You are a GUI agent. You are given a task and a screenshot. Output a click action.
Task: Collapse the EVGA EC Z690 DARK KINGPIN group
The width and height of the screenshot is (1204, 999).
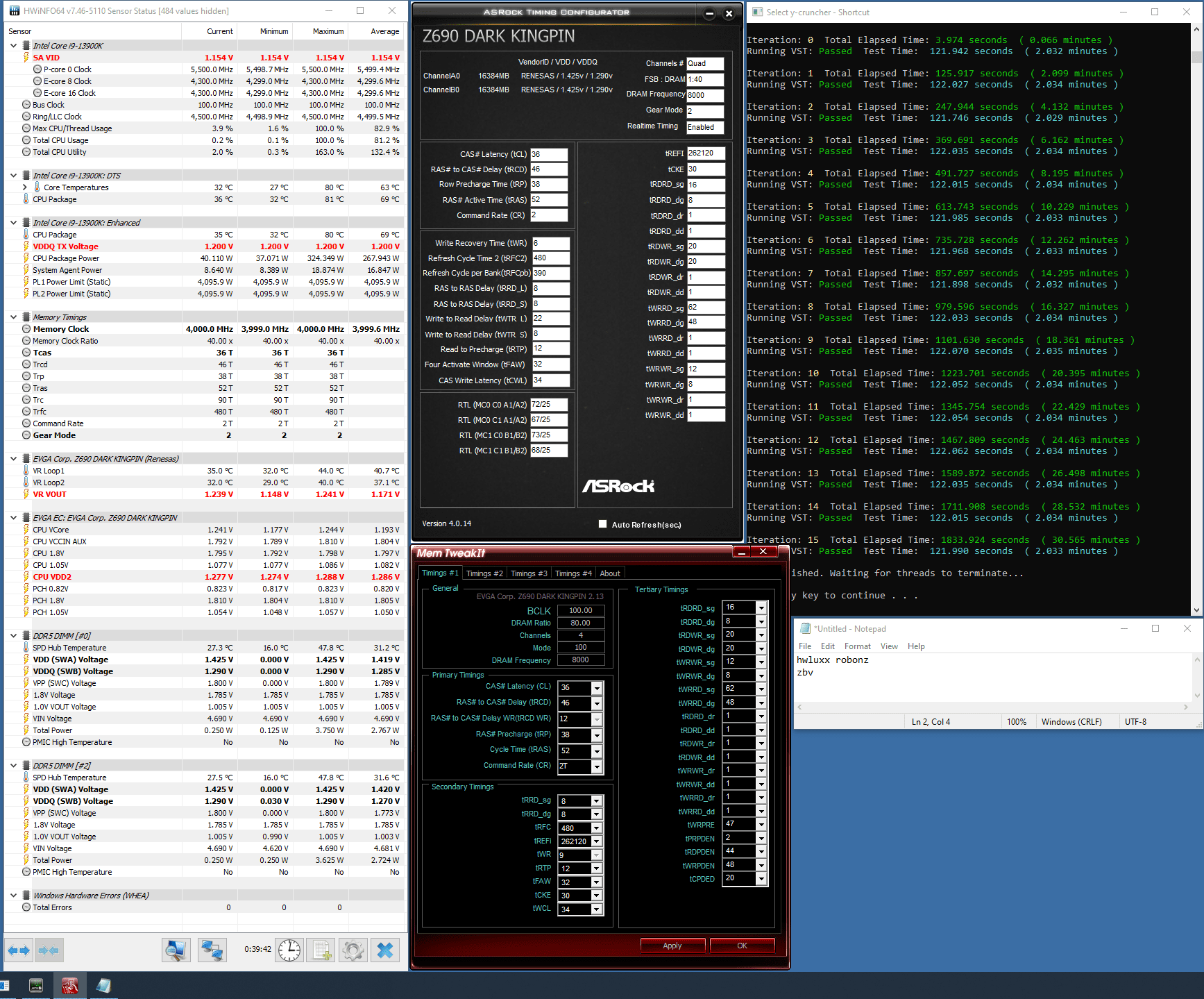coord(13,518)
